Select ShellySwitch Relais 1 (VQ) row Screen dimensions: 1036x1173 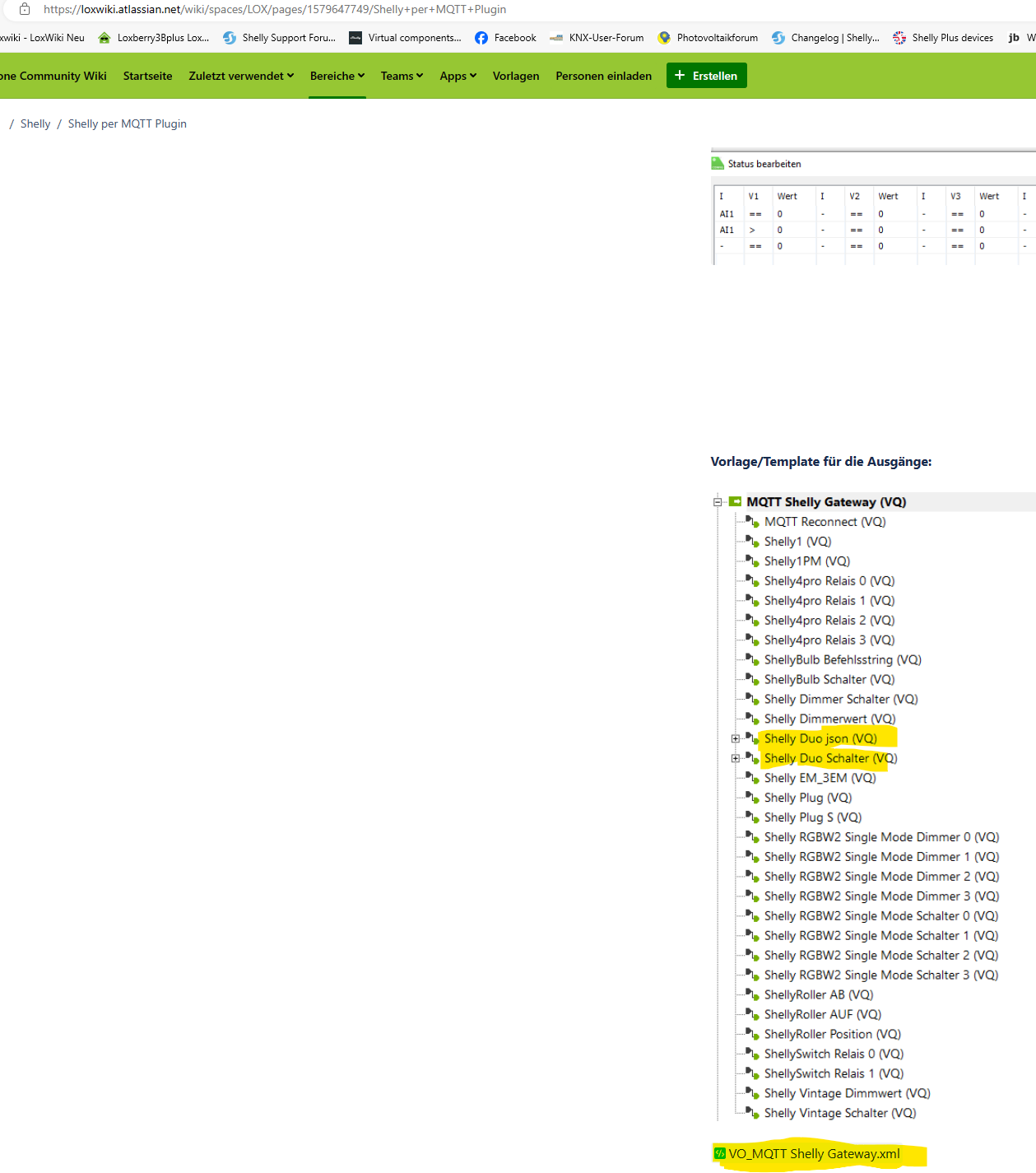(834, 1074)
